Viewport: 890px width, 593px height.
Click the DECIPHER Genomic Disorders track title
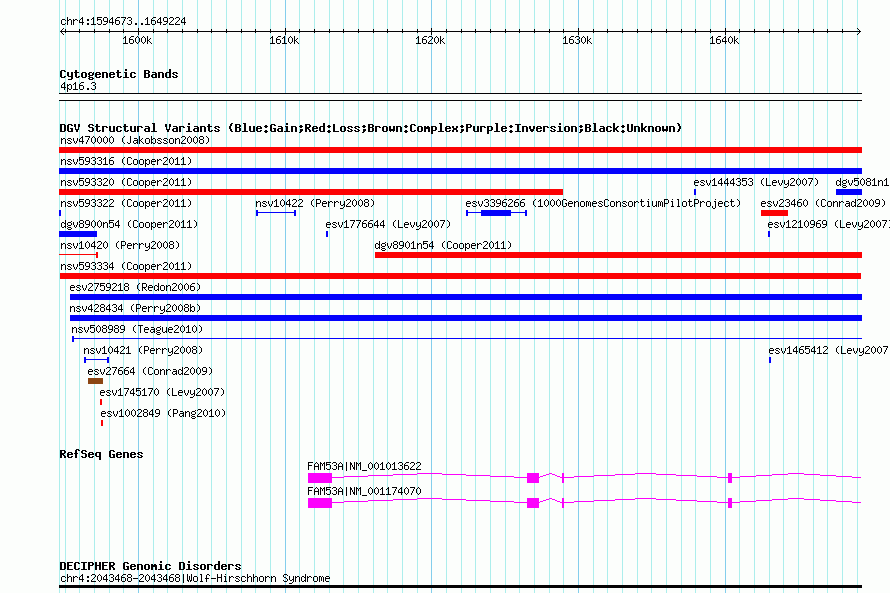pos(150,566)
